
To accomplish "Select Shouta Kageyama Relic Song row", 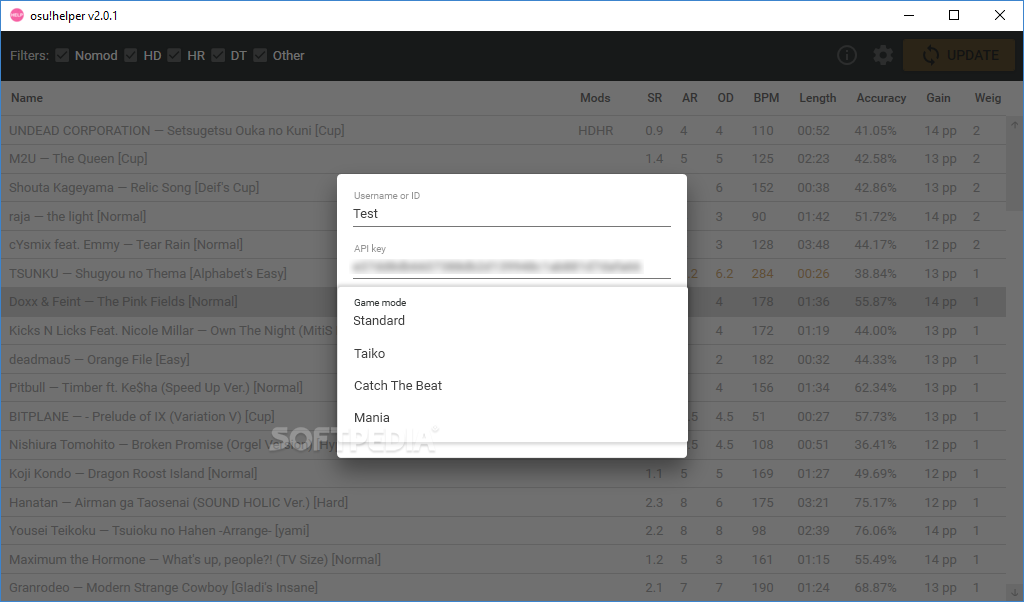I will click(x=504, y=187).
